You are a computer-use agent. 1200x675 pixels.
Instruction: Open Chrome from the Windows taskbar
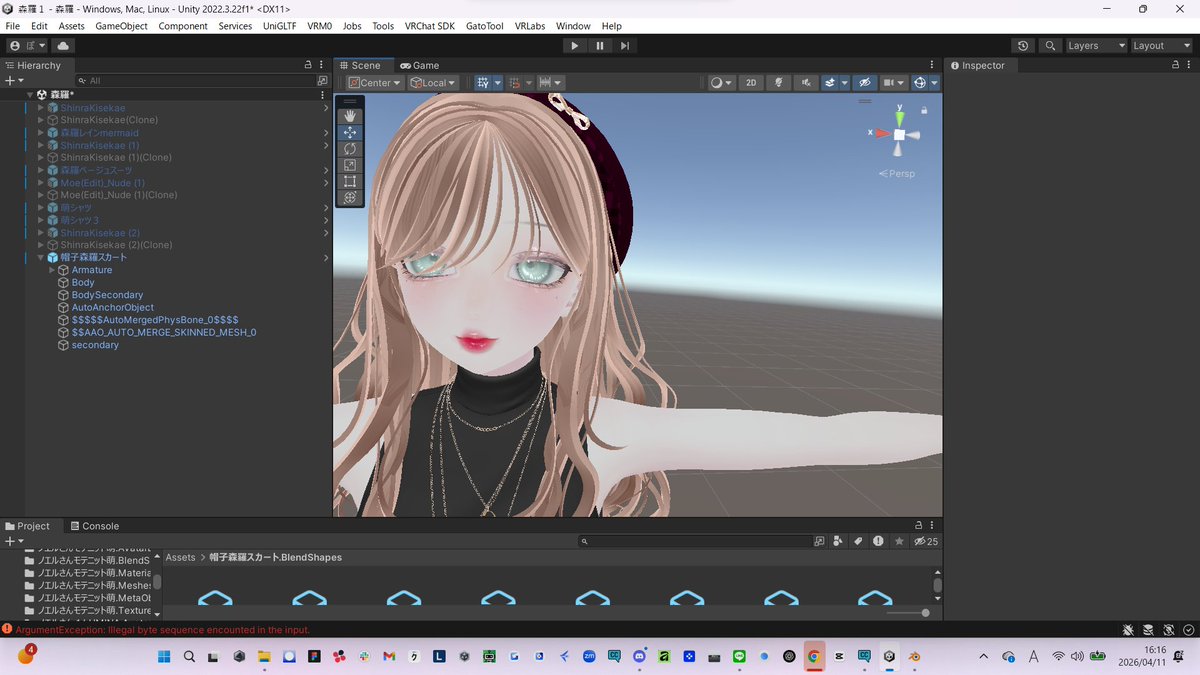point(814,657)
